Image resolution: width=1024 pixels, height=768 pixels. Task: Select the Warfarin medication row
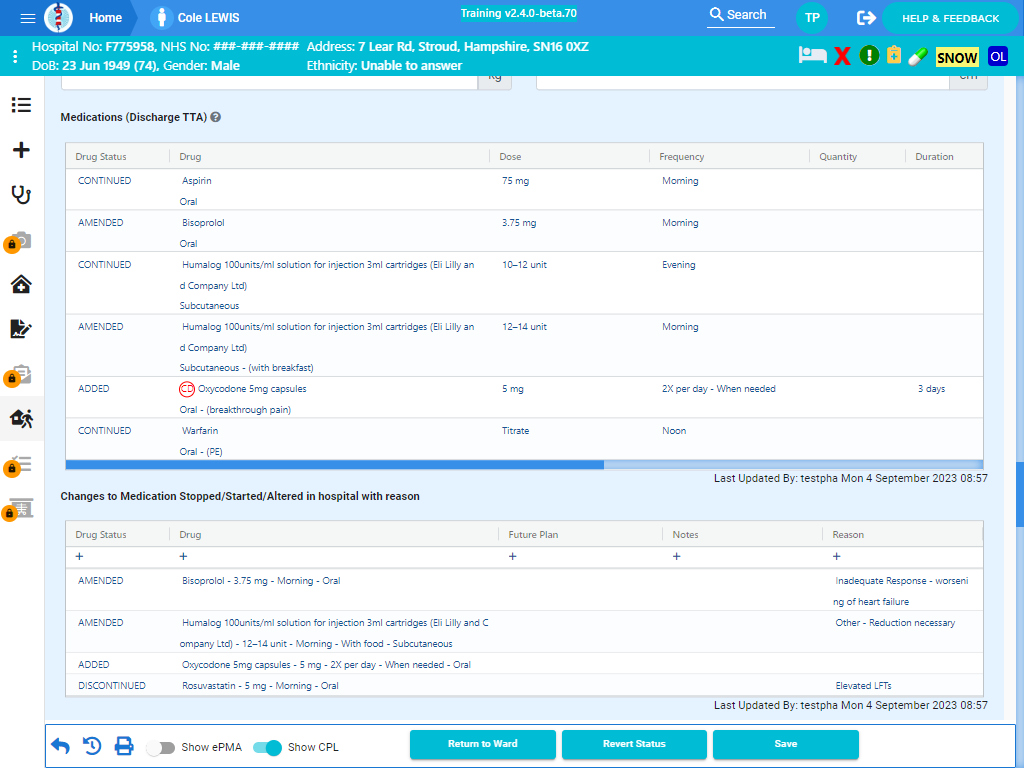524,440
